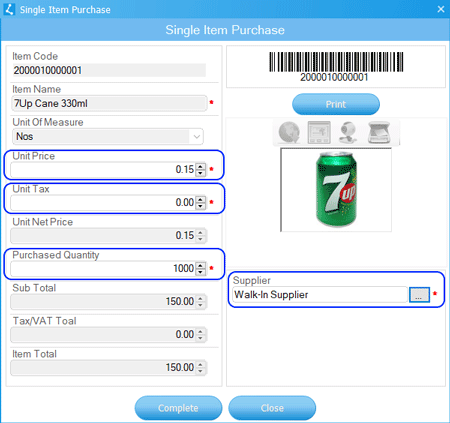
Task: Decrease Purchased Quantity with down arrow
Action: click(200, 272)
